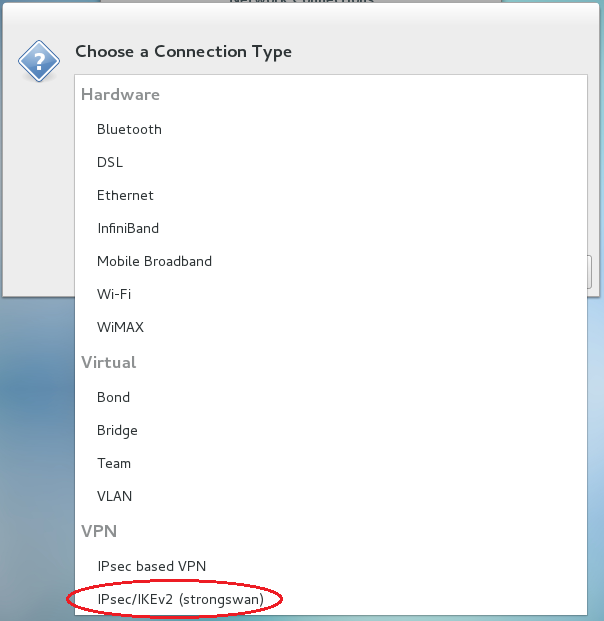Viewport: 604px width, 621px height.
Task: Choose Team from the Virtual section
Action: pyautogui.click(x=114, y=463)
